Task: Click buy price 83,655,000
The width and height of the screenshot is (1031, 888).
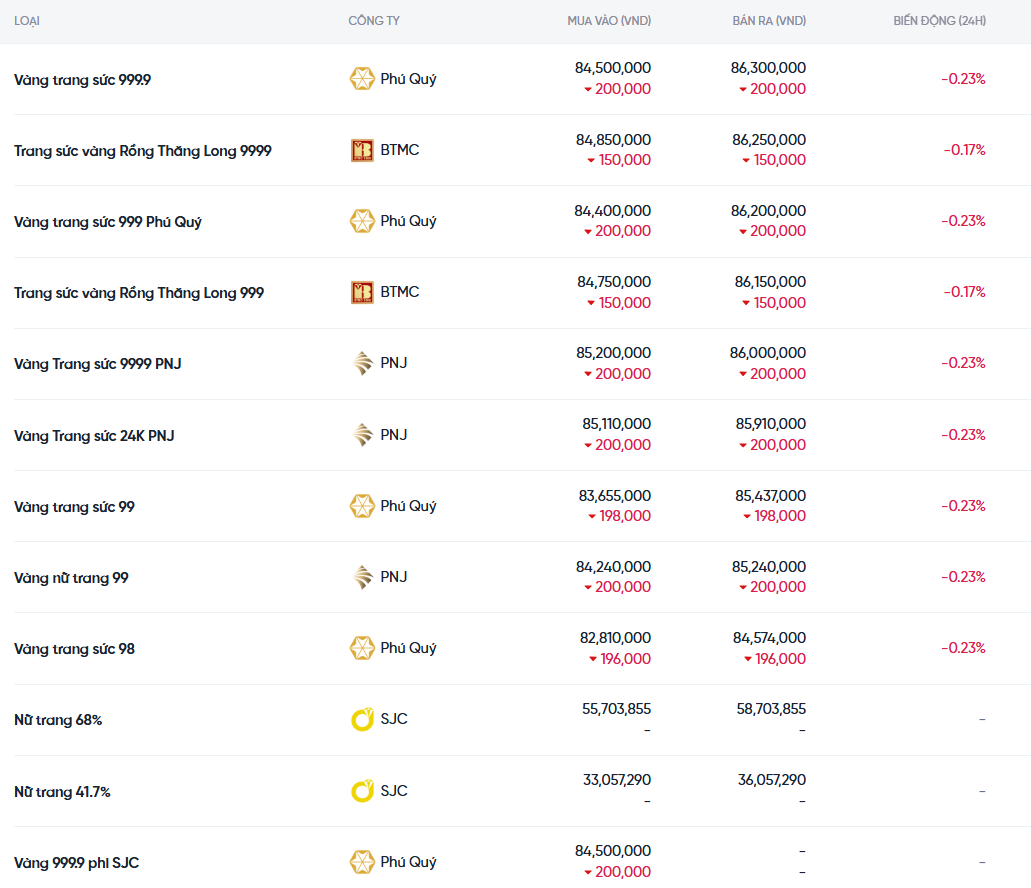Action: click(x=614, y=496)
